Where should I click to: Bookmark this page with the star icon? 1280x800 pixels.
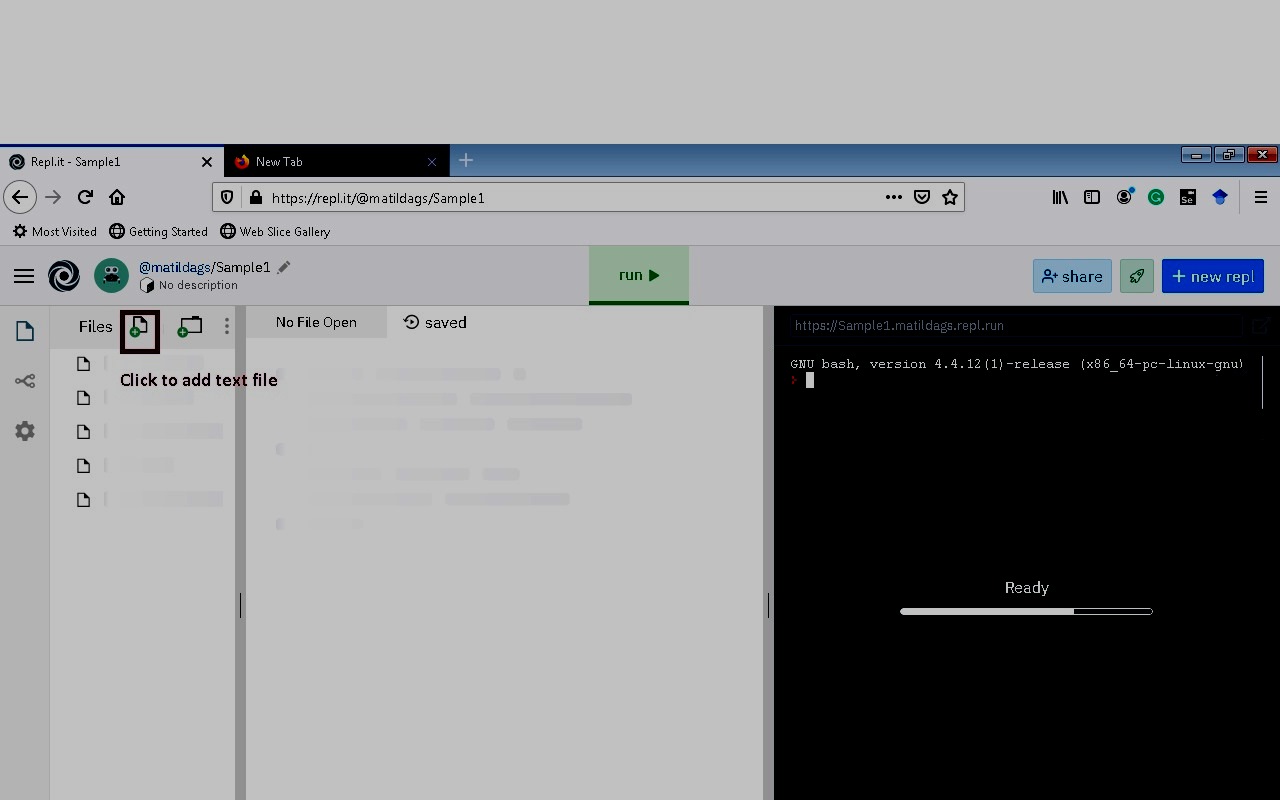point(949,197)
